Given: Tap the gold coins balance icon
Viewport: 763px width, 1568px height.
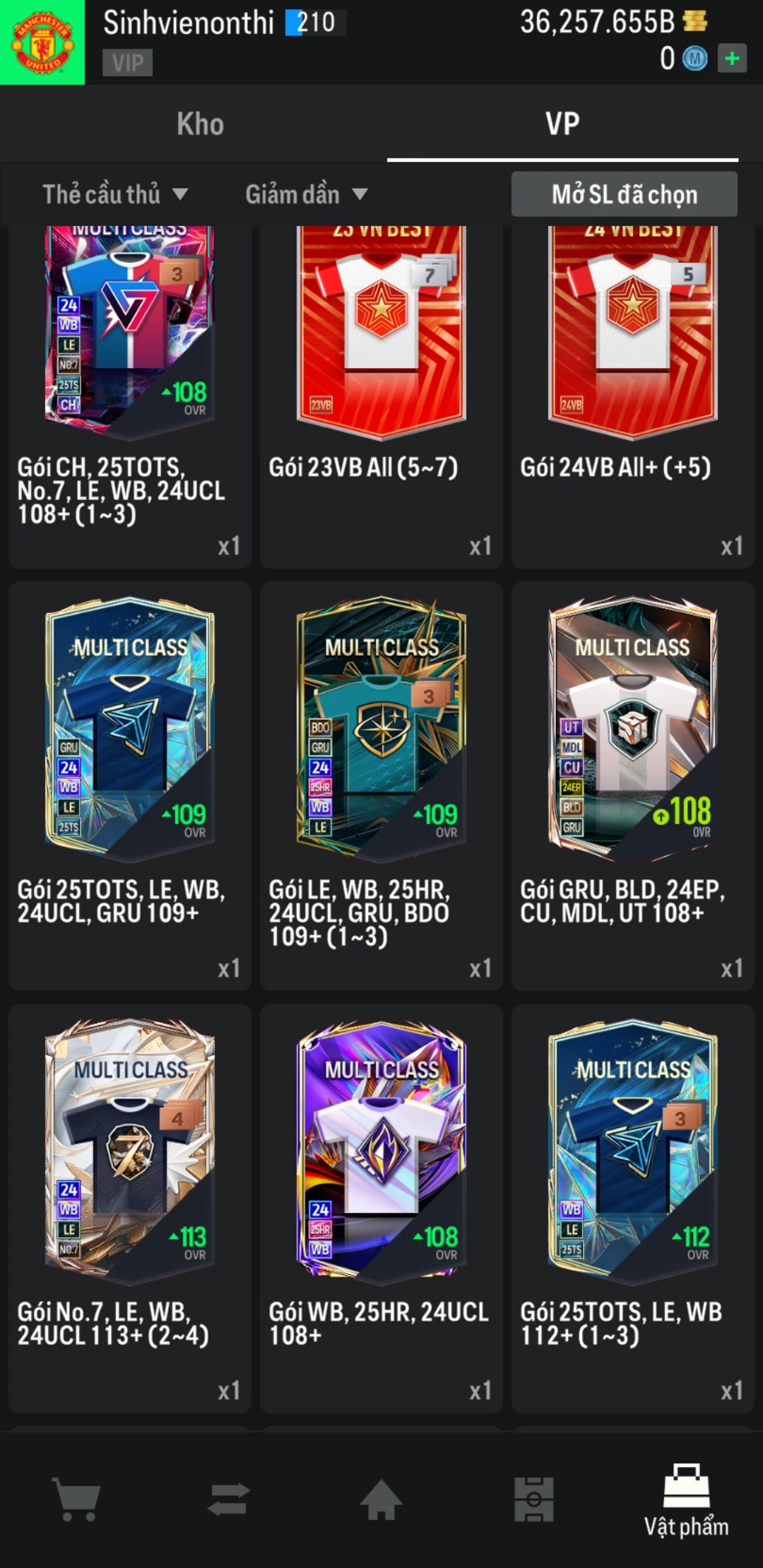Looking at the screenshot, I should coord(695,22).
